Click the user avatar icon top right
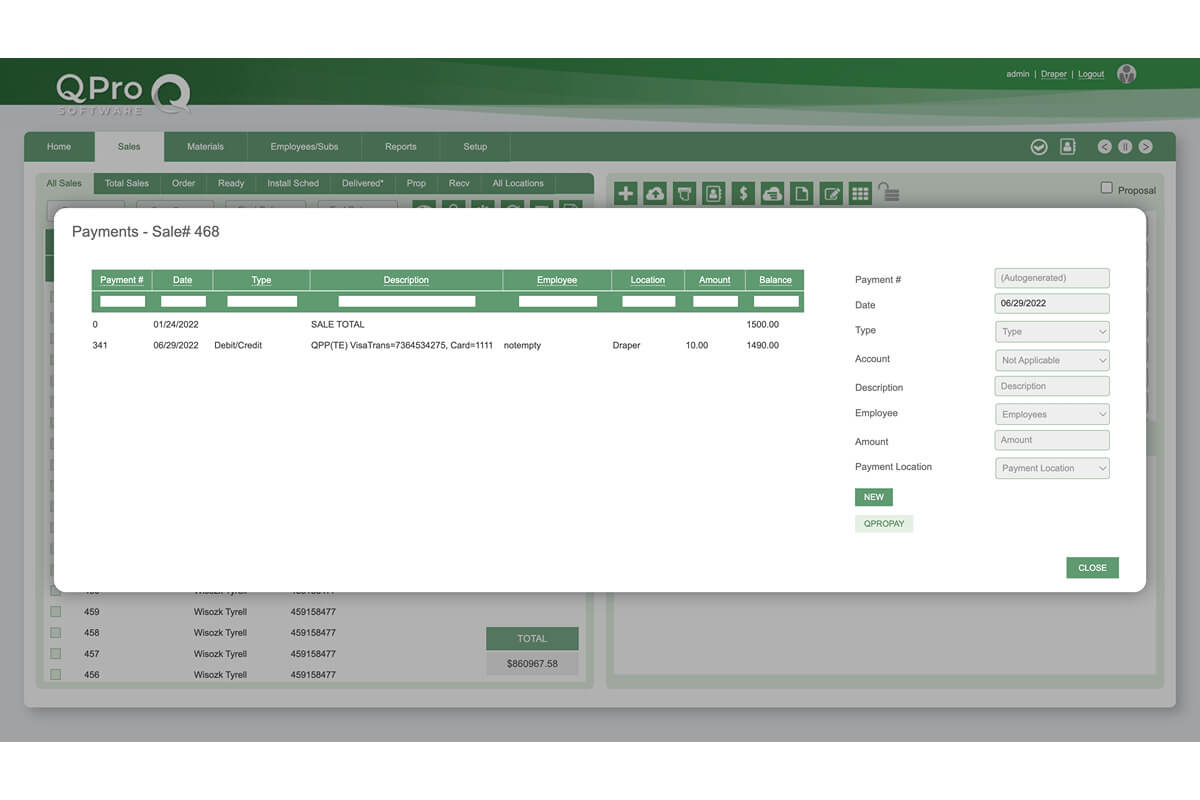Viewport: 1200px width, 800px height. tap(1127, 74)
